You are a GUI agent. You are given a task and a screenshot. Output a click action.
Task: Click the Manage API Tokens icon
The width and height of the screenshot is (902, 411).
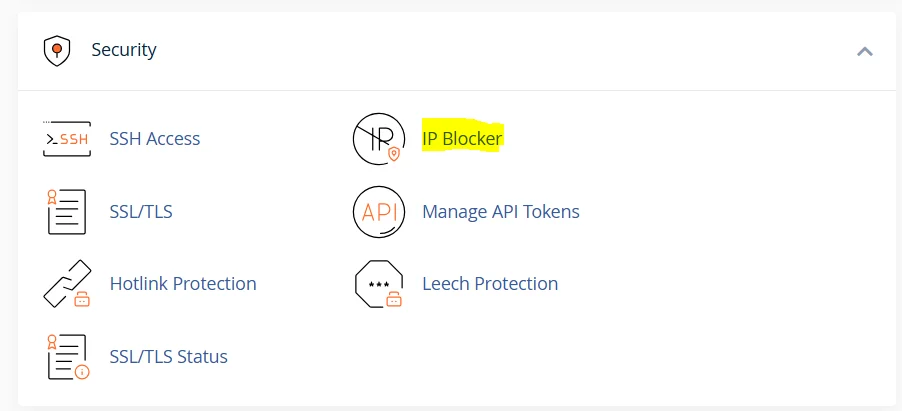[379, 212]
